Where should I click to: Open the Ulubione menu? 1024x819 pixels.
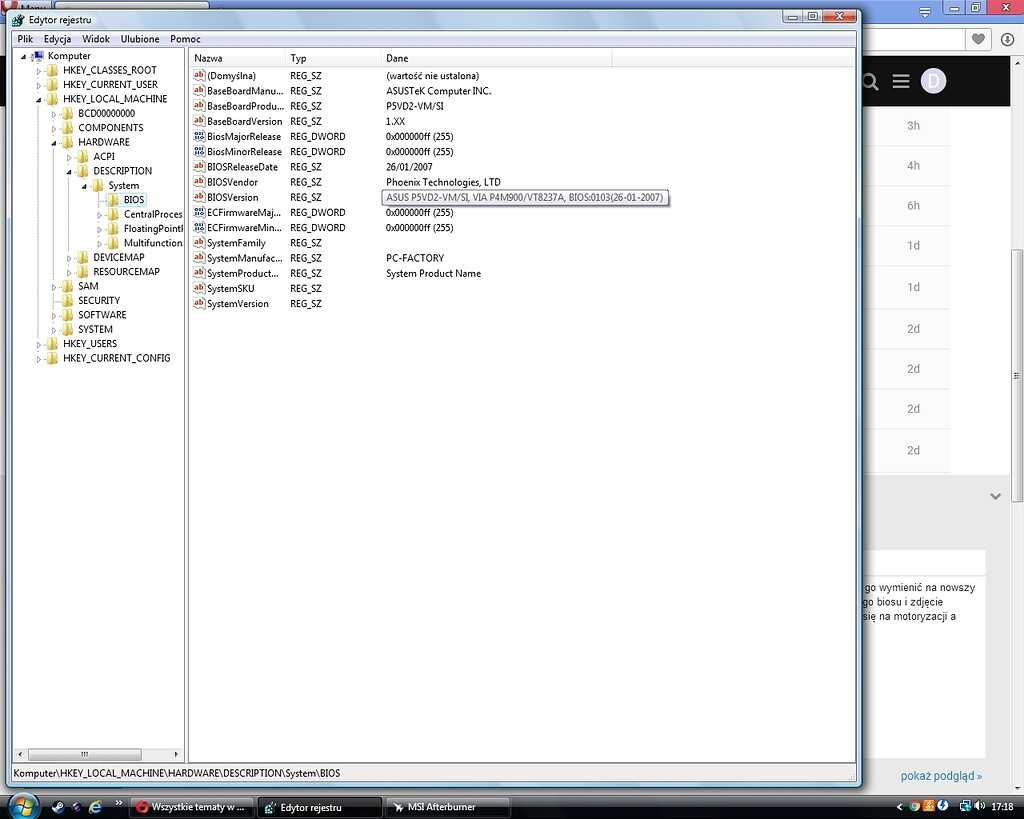click(x=140, y=39)
